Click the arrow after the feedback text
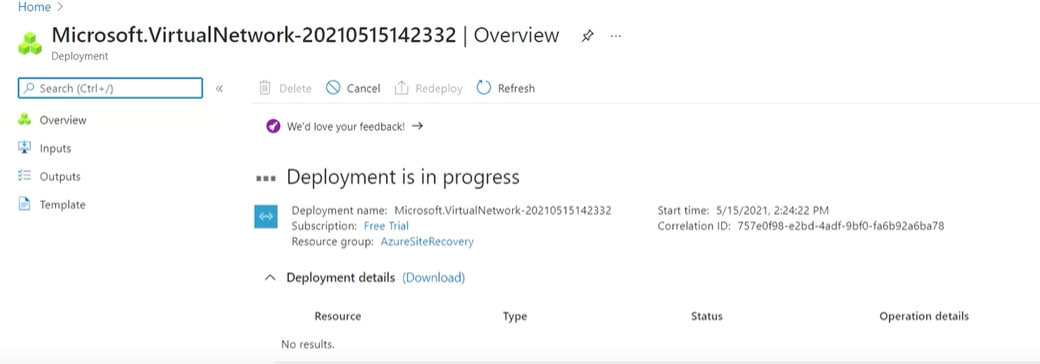This screenshot has height=364, width=1040. coord(417,125)
